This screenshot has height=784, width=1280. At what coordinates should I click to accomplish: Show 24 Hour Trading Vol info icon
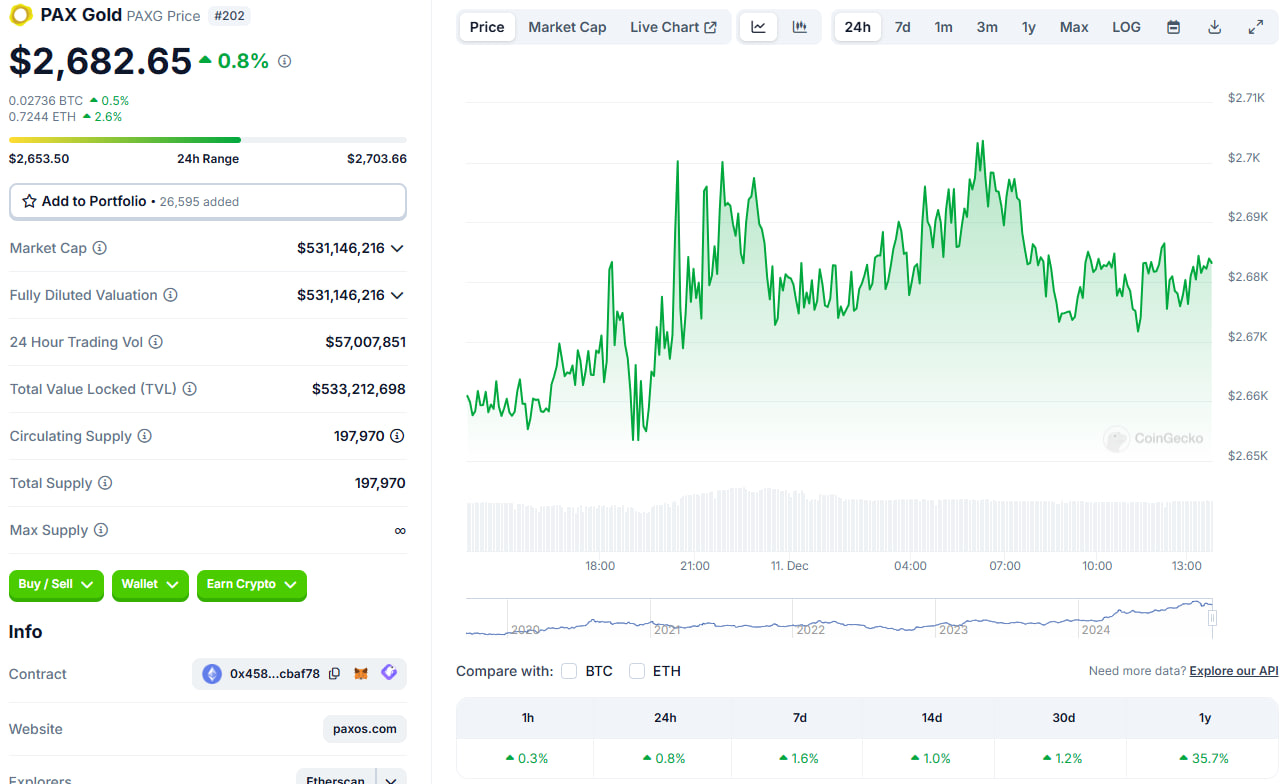155,342
